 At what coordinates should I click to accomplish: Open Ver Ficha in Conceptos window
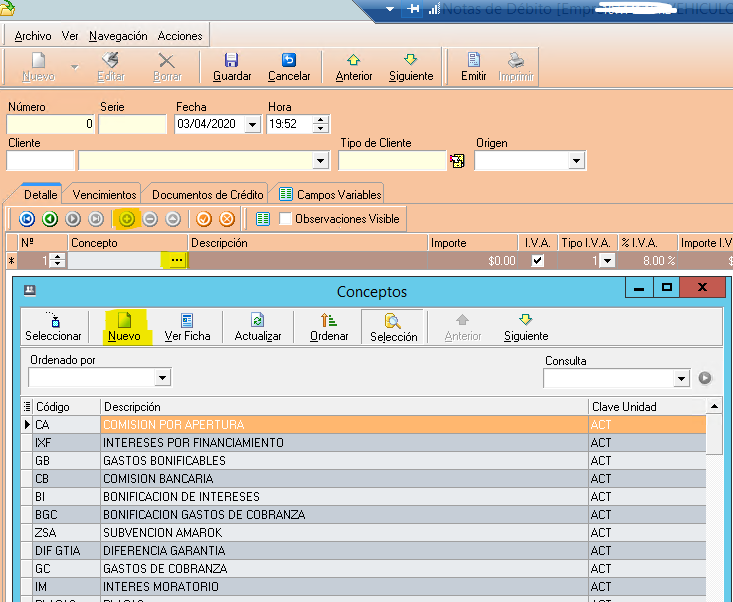(187, 327)
